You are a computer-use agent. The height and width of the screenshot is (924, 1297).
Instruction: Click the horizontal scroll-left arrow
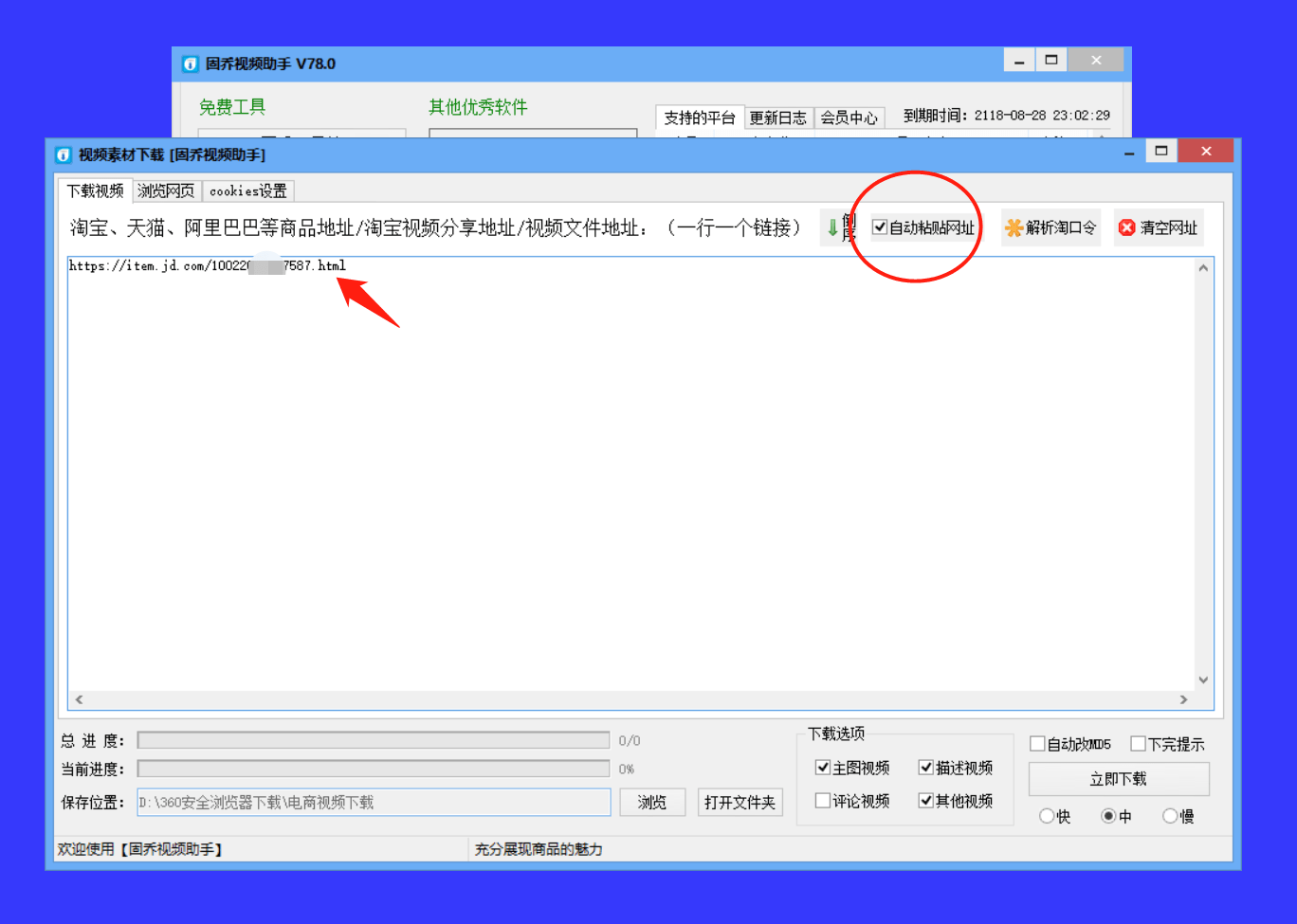[79, 699]
